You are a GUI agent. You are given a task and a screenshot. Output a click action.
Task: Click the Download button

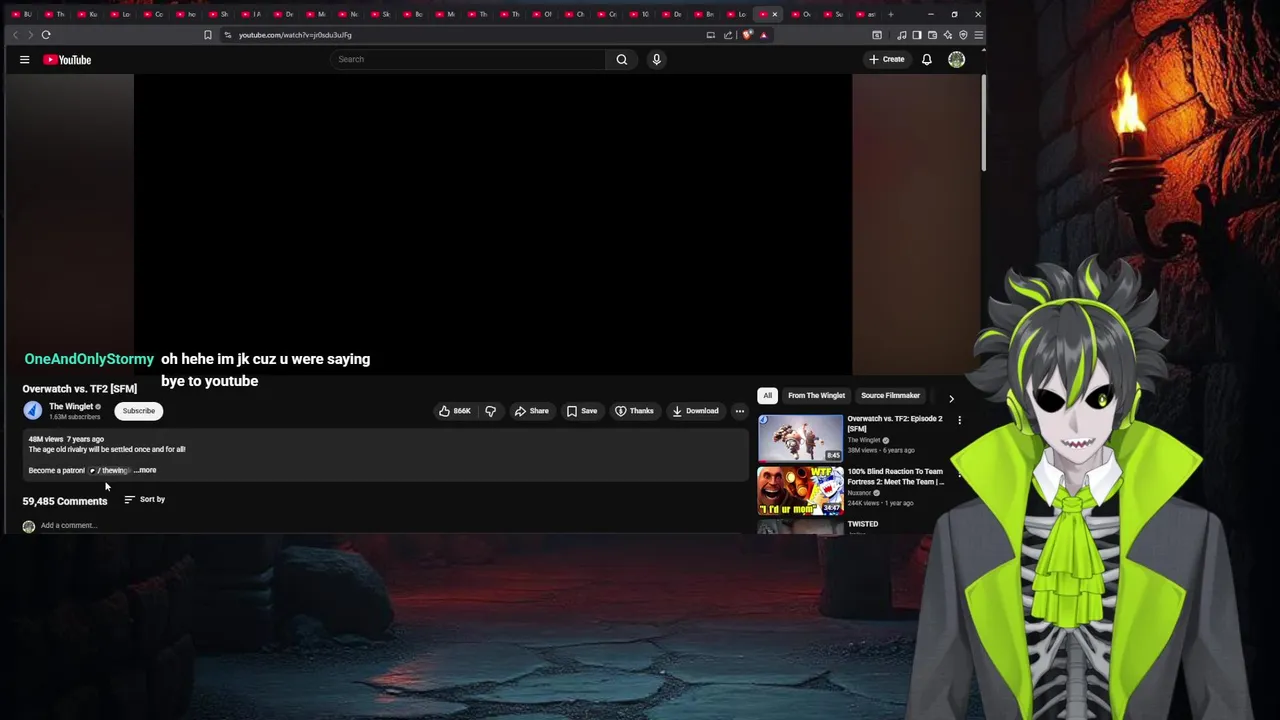695,411
